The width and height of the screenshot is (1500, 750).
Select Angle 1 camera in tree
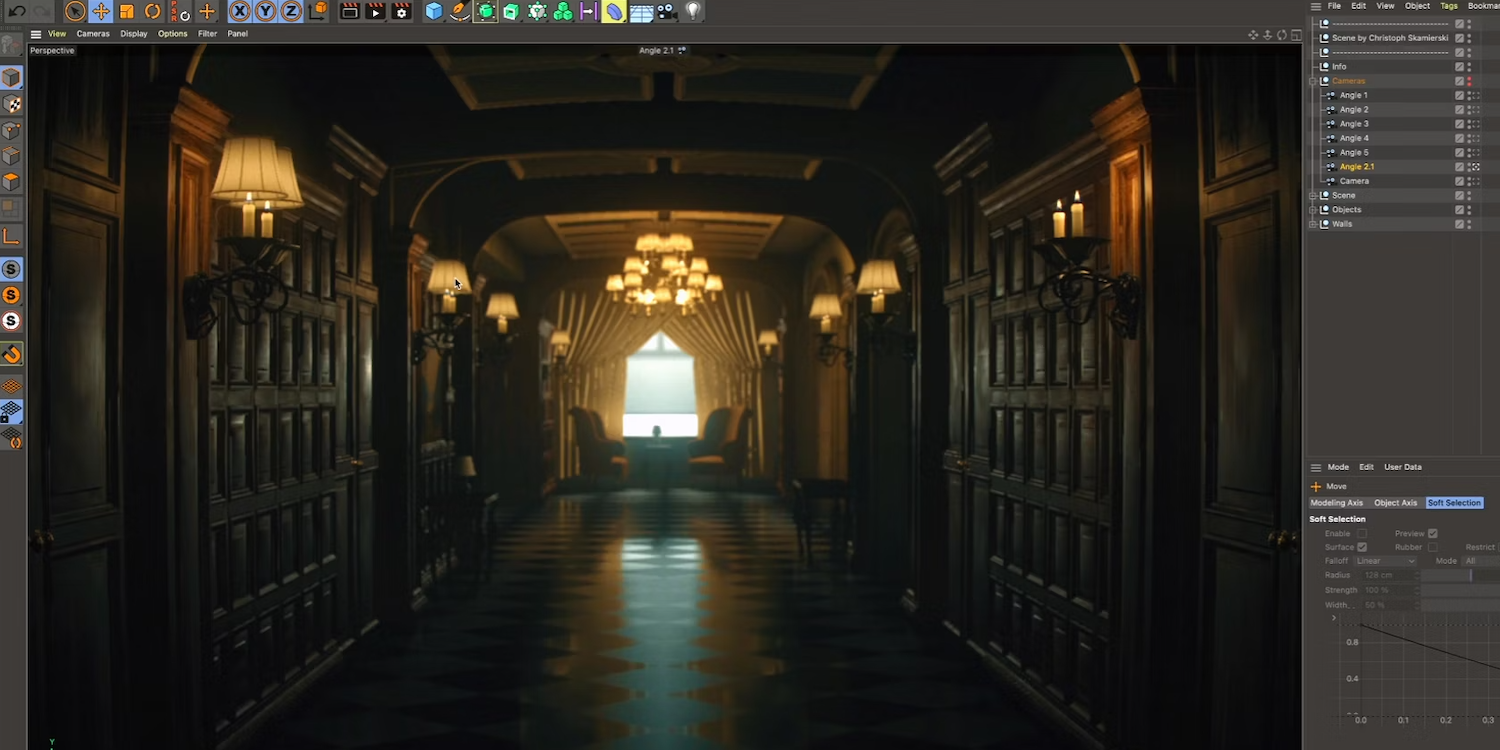point(1354,95)
